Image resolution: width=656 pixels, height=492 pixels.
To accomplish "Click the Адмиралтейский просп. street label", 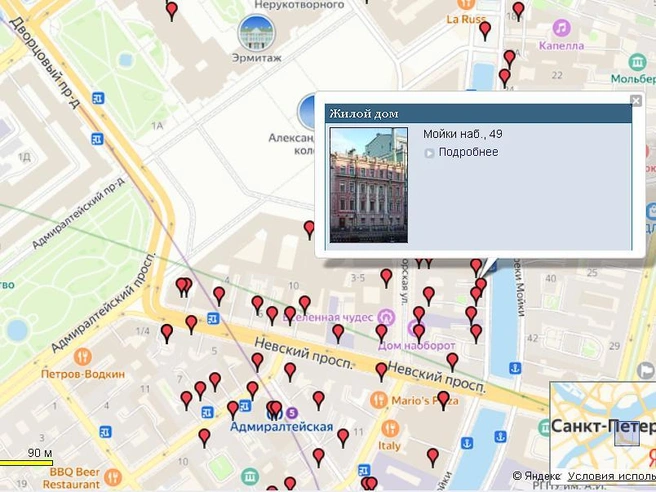I will click(x=103, y=302).
